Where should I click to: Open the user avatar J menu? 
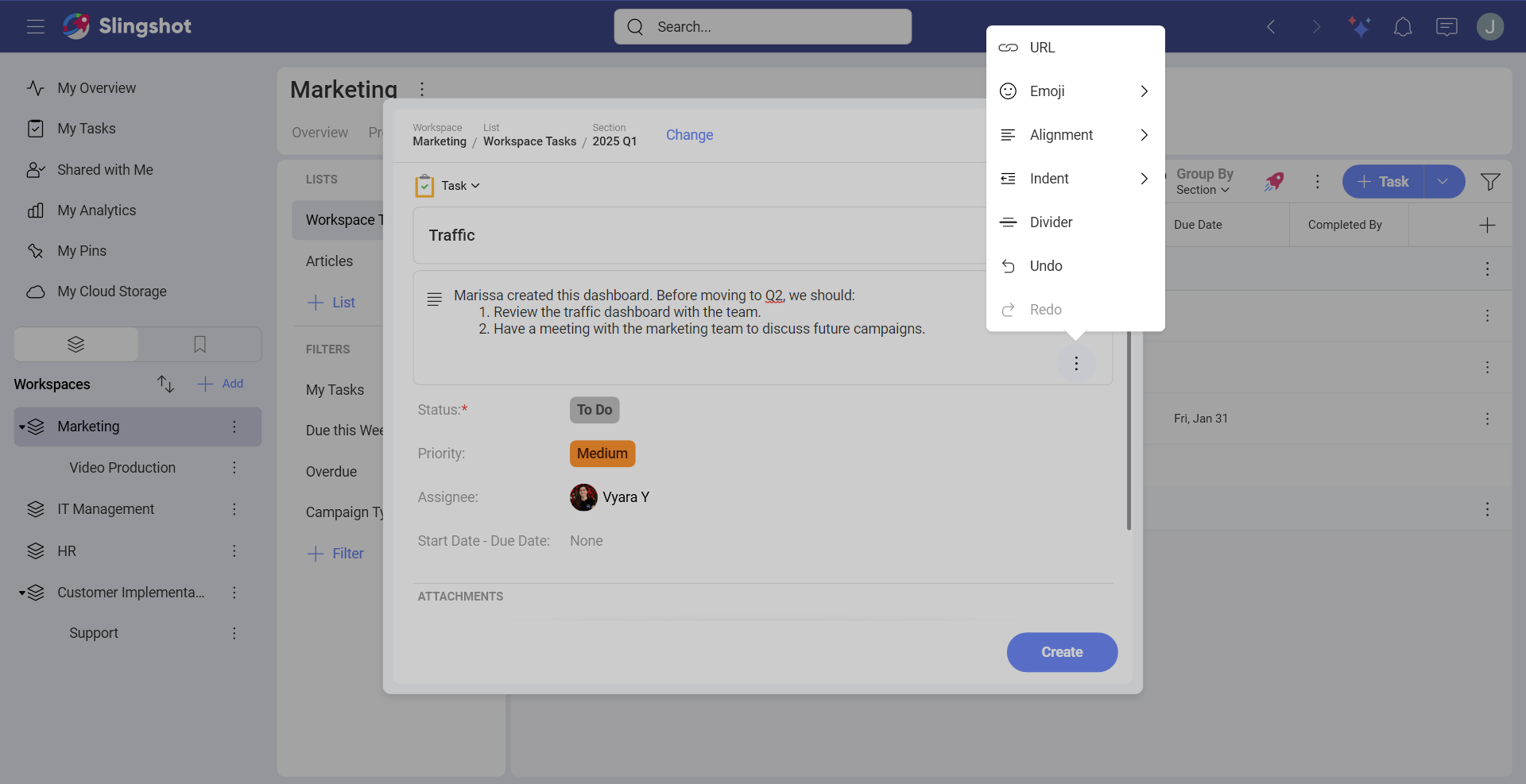[x=1490, y=27]
